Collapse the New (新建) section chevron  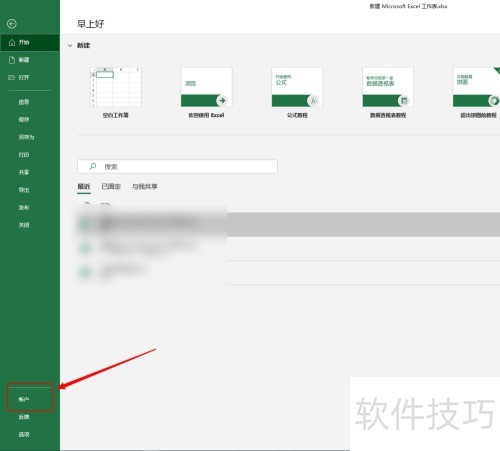tap(70, 45)
